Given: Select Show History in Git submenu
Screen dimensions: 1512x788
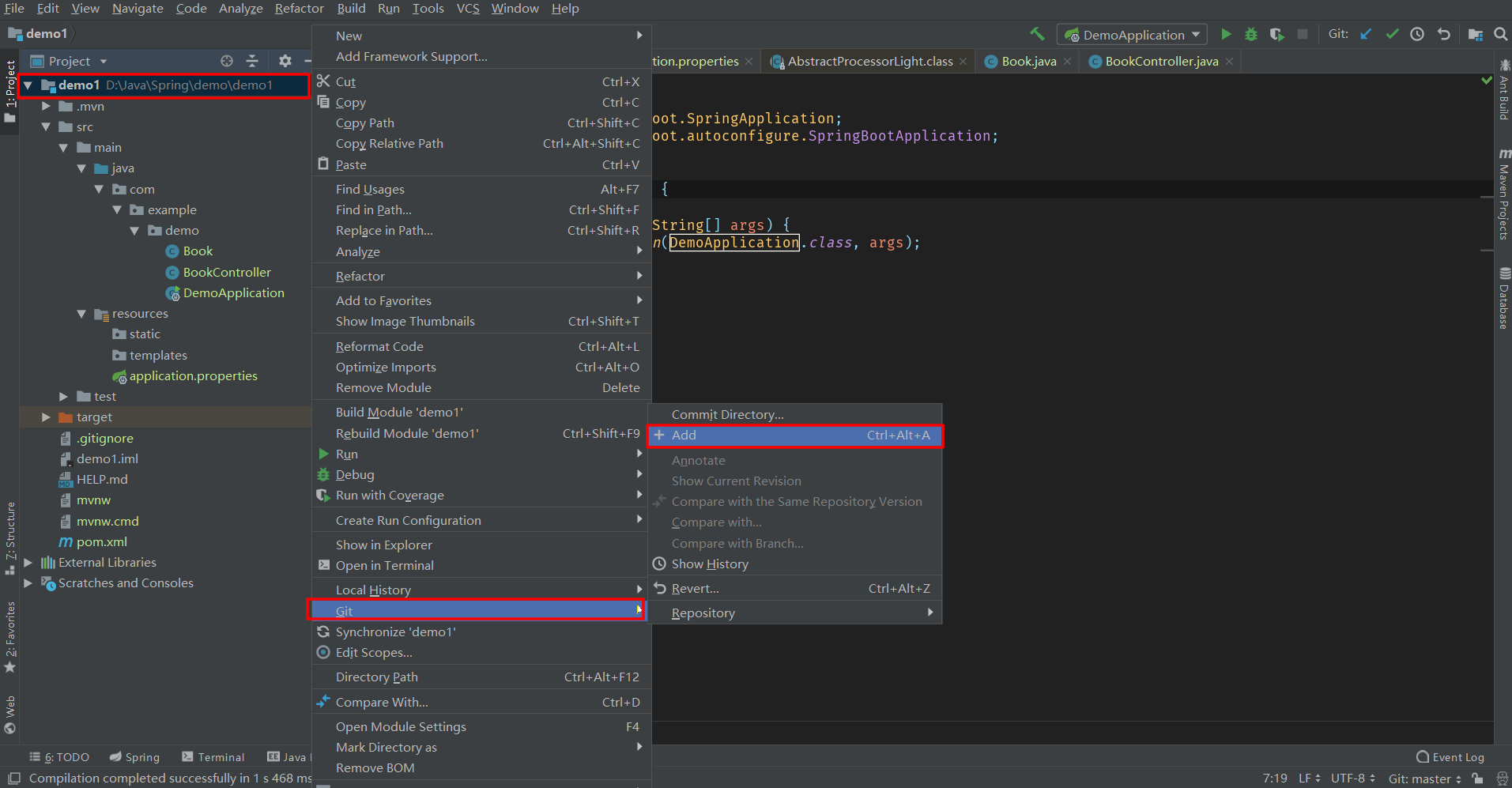Looking at the screenshot, I should coord(795,564).
